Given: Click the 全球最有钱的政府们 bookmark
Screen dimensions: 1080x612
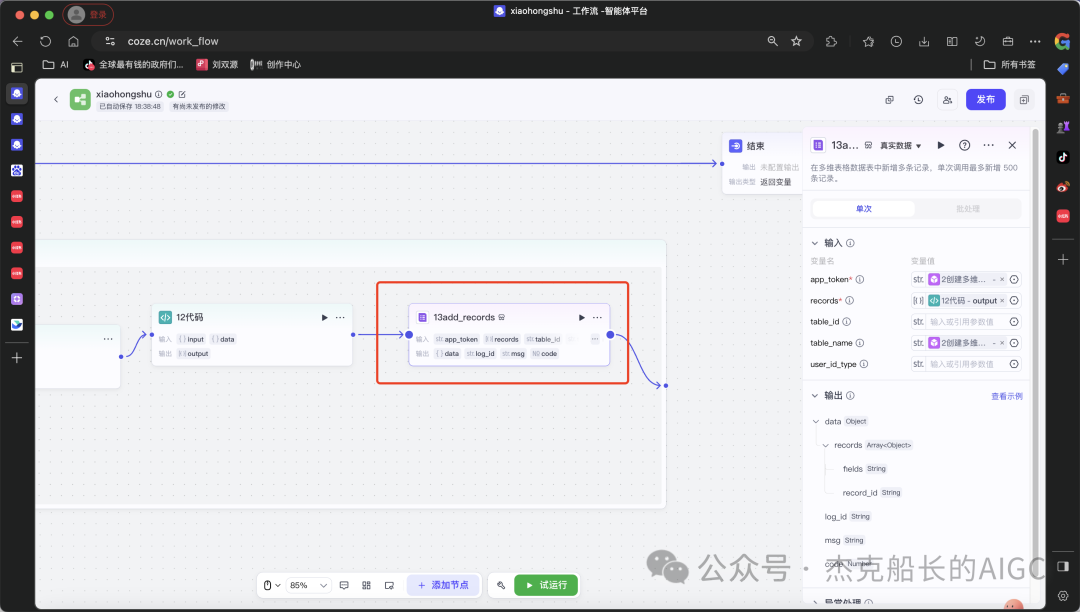Looking at the screenshot, I should coord(134,65).
